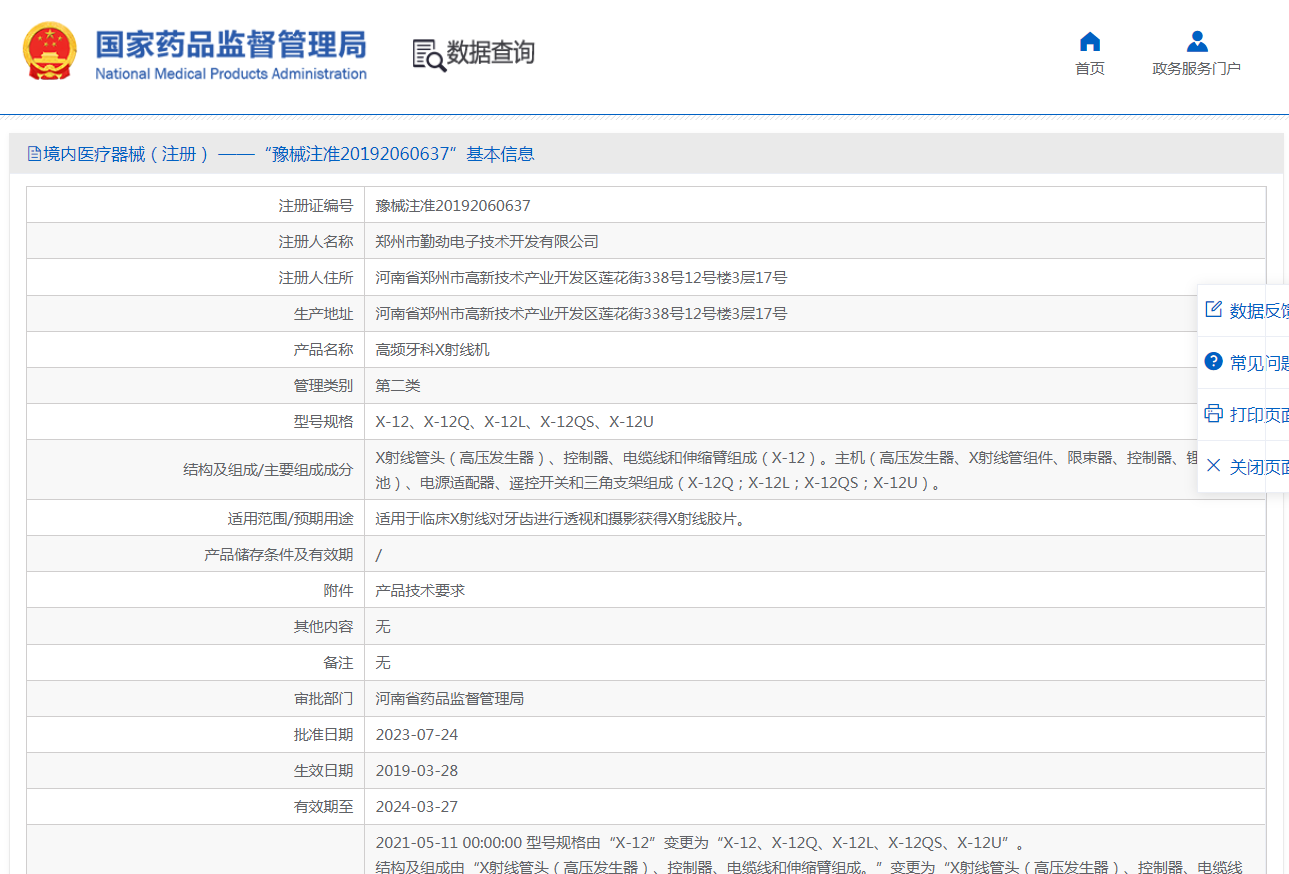1289x874 pixels.
Task: Click 国家药品监督管理局 site title
Action: coord(231,44)
